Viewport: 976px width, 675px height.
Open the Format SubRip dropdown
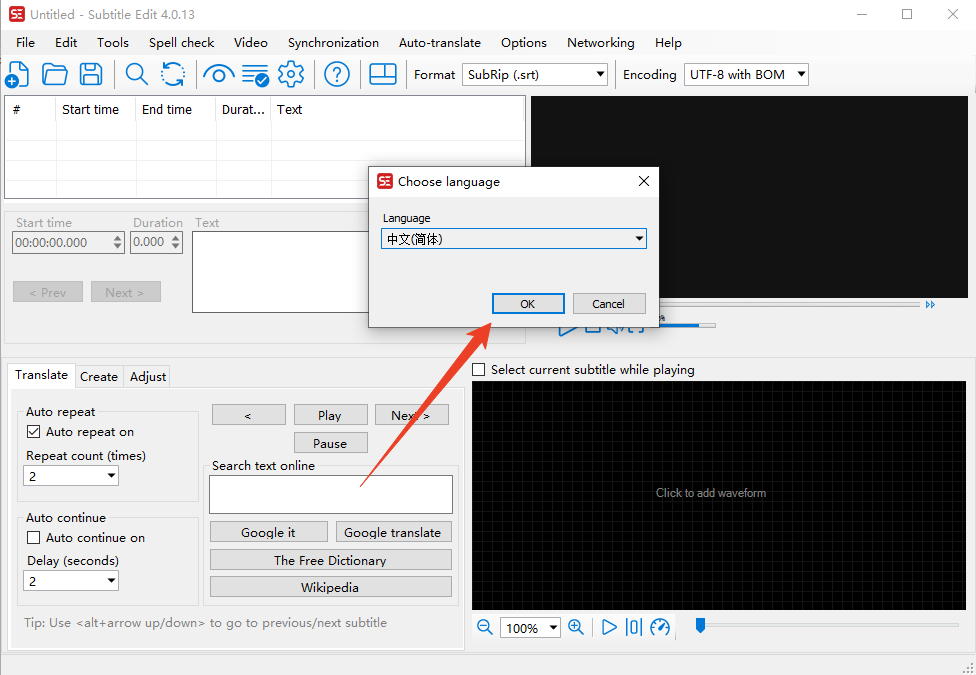point(535,75)
